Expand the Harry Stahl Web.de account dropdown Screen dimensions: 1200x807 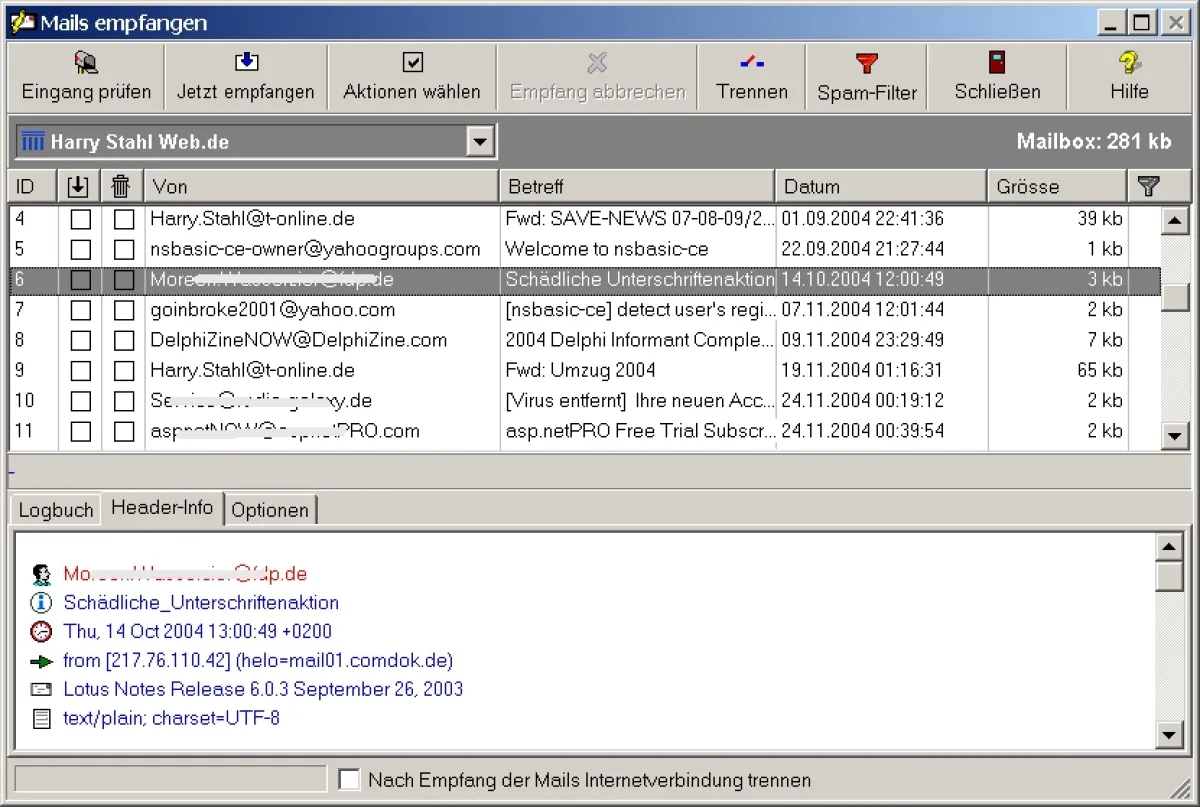[x=481, y=142]
